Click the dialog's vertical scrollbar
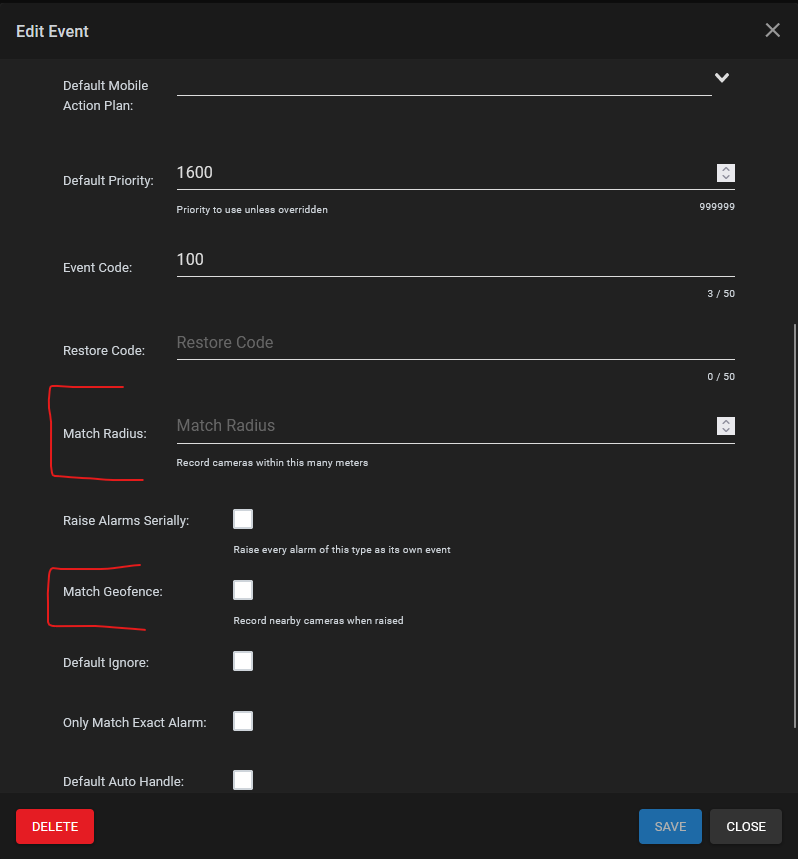This screenshot has width=798, height=859. point(795,526)
